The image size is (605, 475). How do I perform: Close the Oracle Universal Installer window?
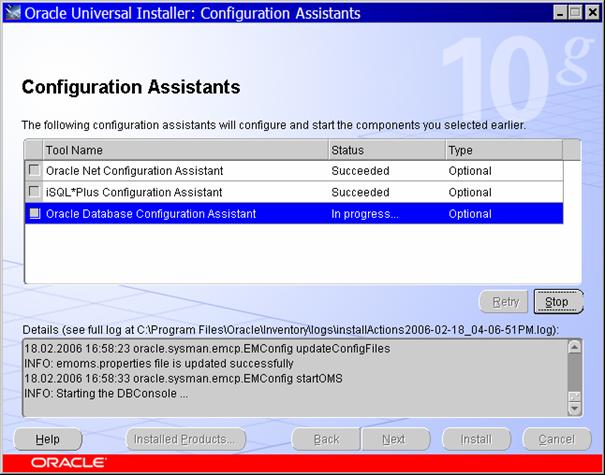click(589, 14)
